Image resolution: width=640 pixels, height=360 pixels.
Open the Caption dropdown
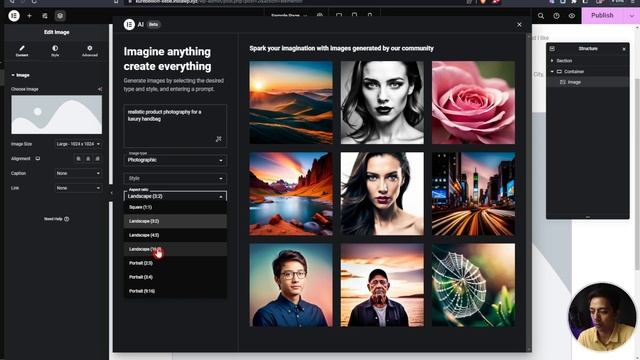point(78,173)
